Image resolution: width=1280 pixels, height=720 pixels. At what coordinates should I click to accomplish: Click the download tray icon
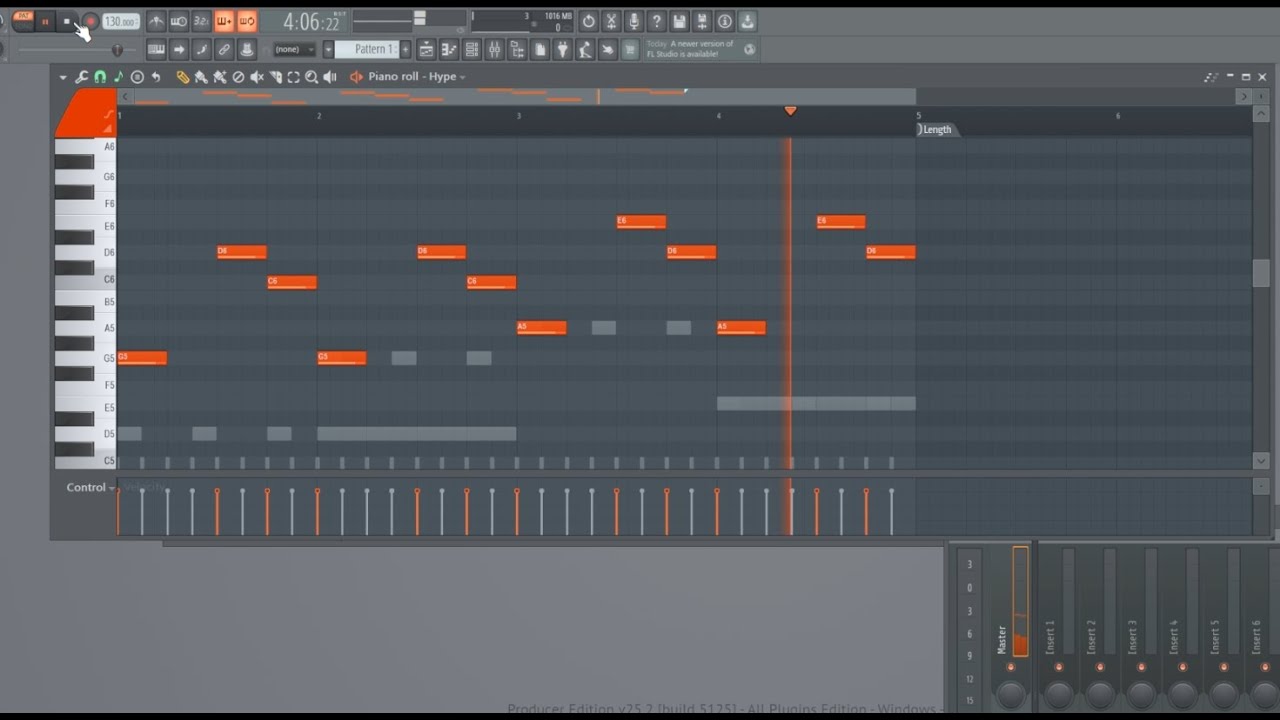click(747, 21)
